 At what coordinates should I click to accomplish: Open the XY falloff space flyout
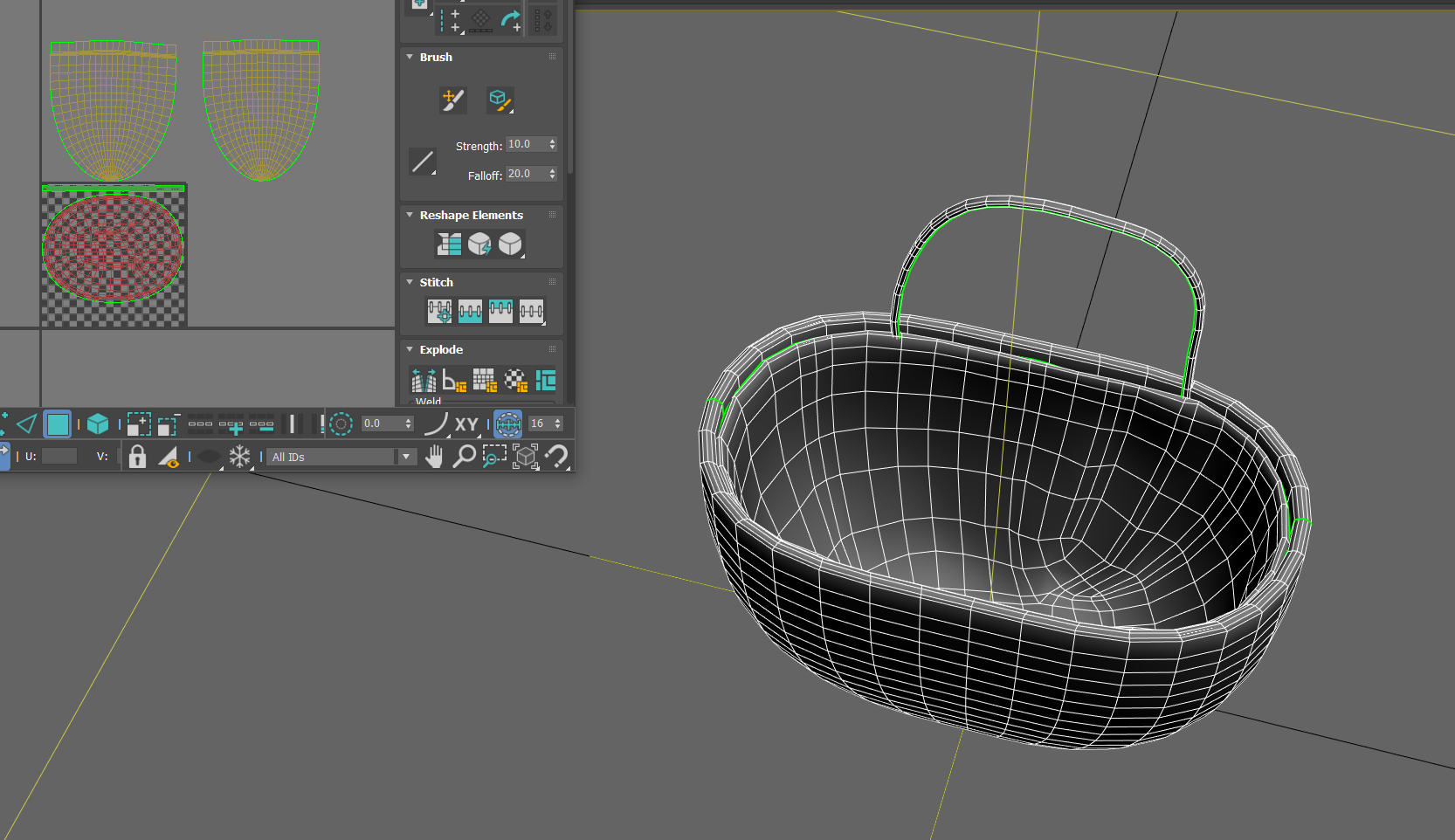[x=467, y=424]
